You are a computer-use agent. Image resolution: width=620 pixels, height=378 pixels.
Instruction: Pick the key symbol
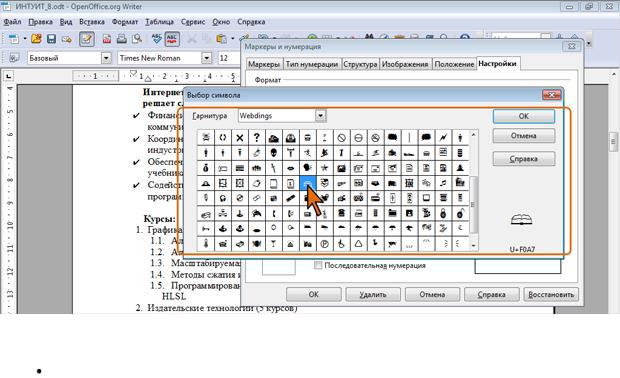pyautogui.click(x=206, y=229)
